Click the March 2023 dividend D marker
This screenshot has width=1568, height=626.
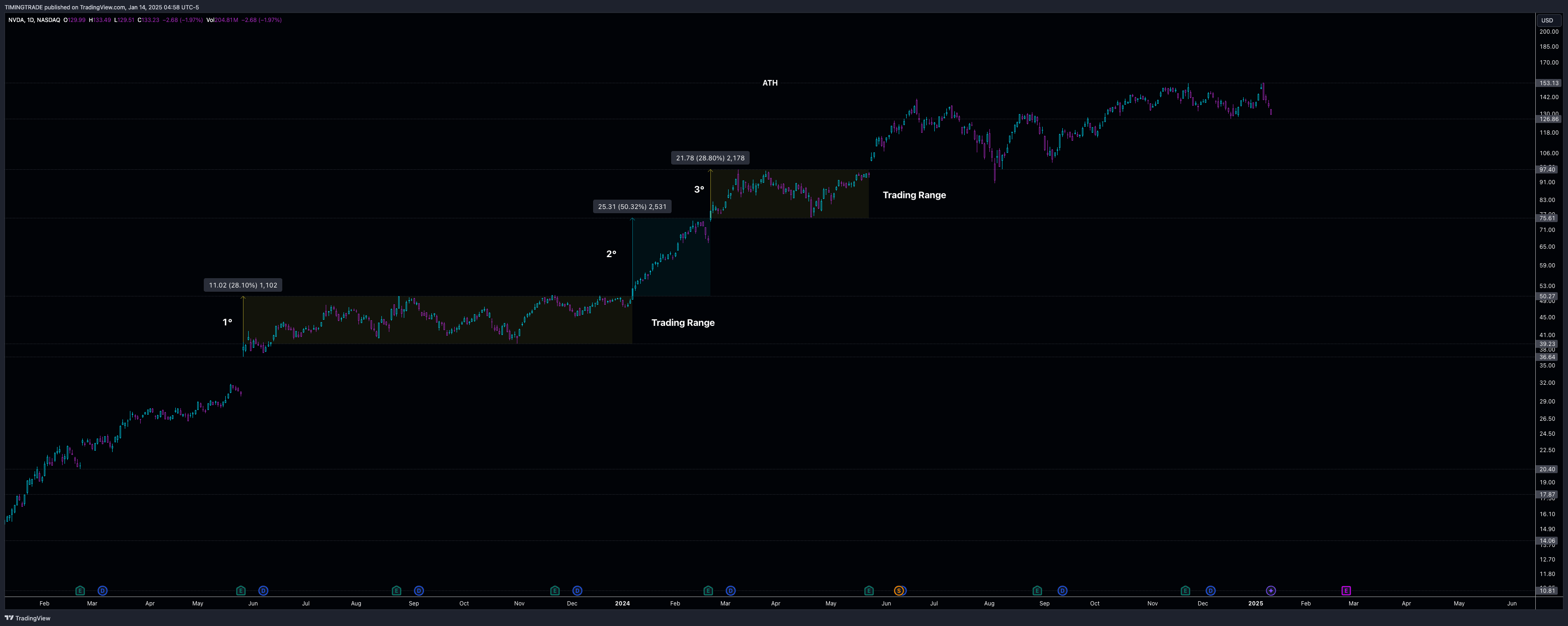click(102, 590)
